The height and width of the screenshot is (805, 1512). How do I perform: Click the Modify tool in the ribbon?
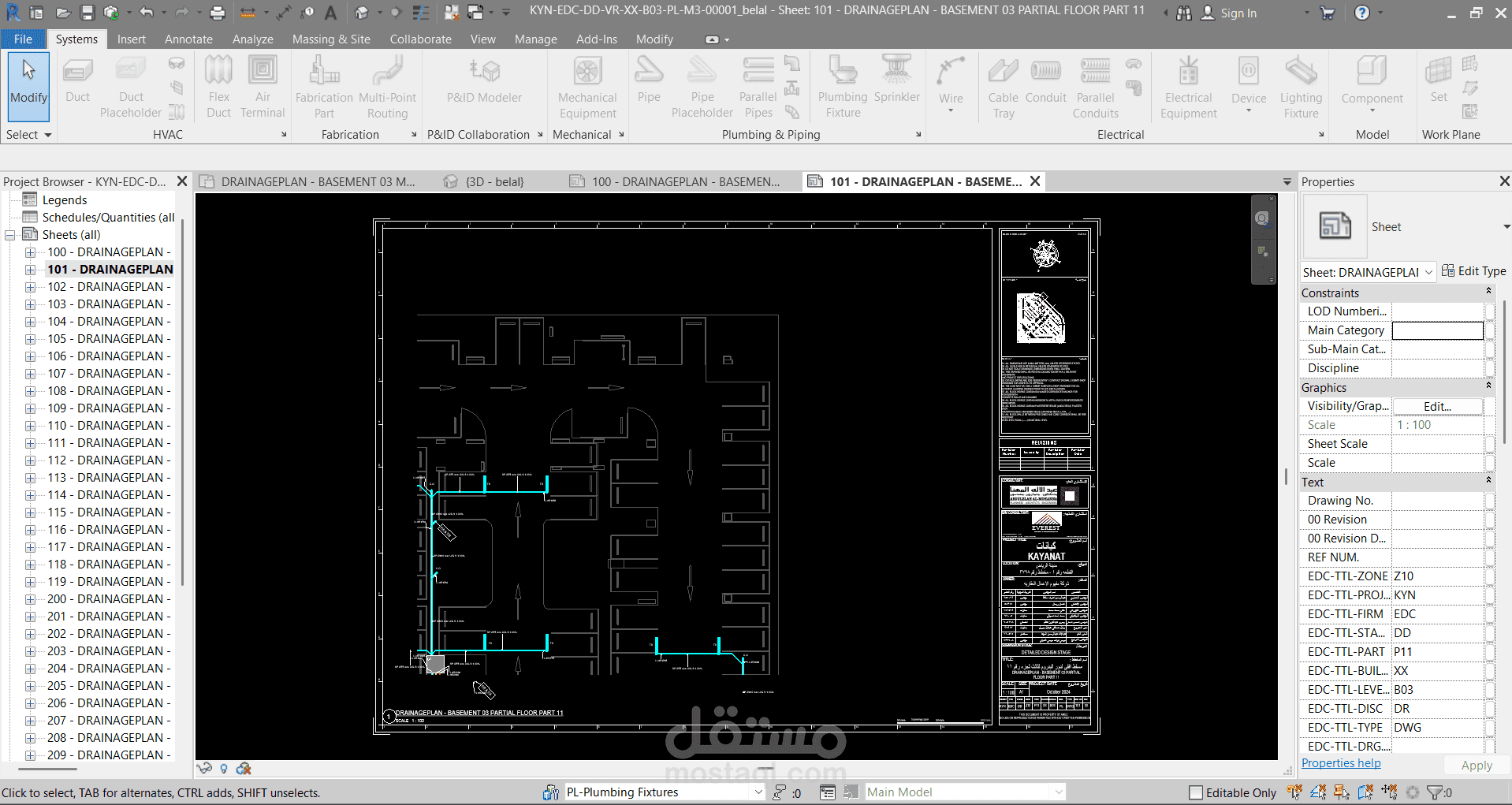[x=29, y=86]
